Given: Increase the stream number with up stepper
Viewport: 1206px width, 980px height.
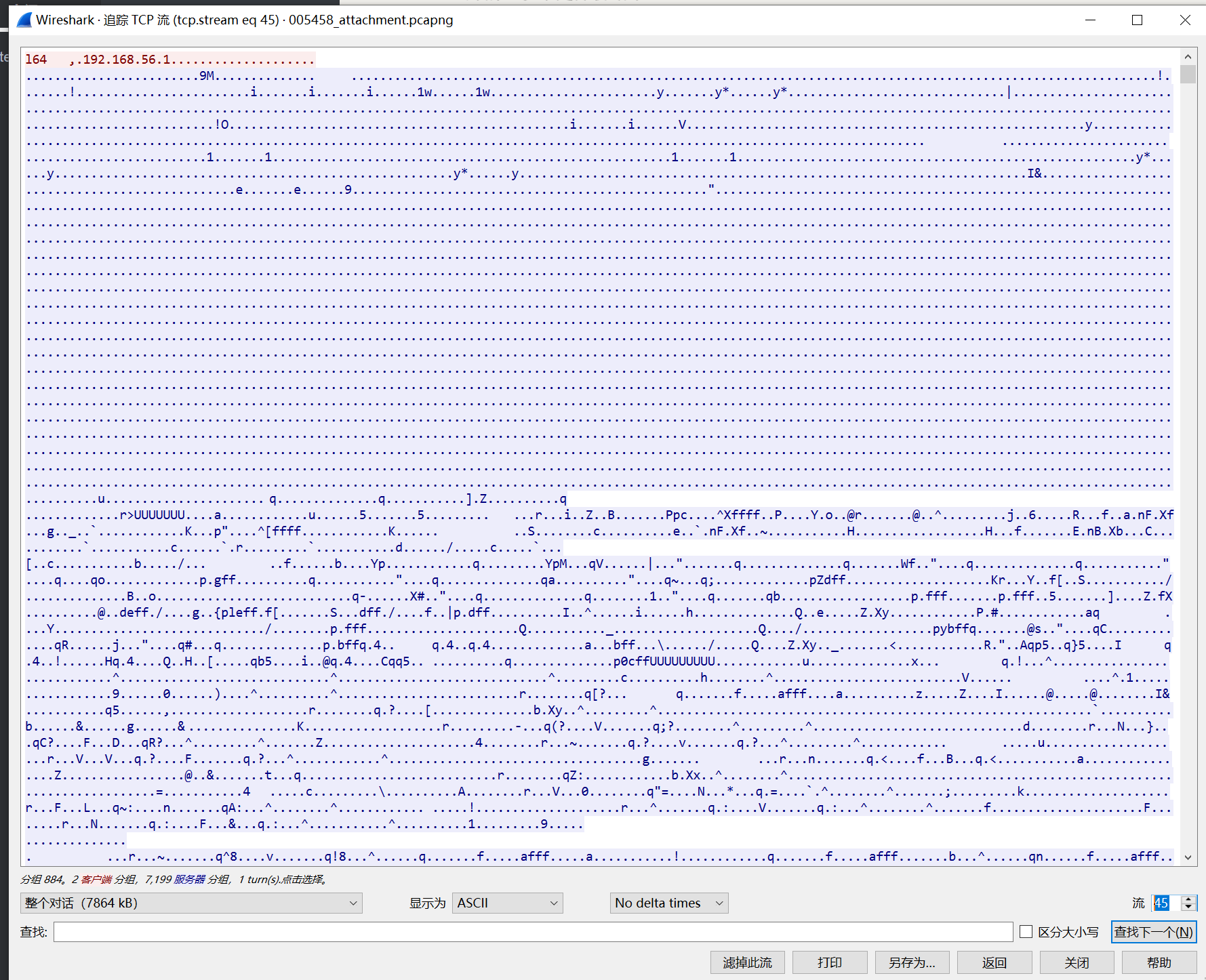Looking at the screenshot, I should [1188, 899].
